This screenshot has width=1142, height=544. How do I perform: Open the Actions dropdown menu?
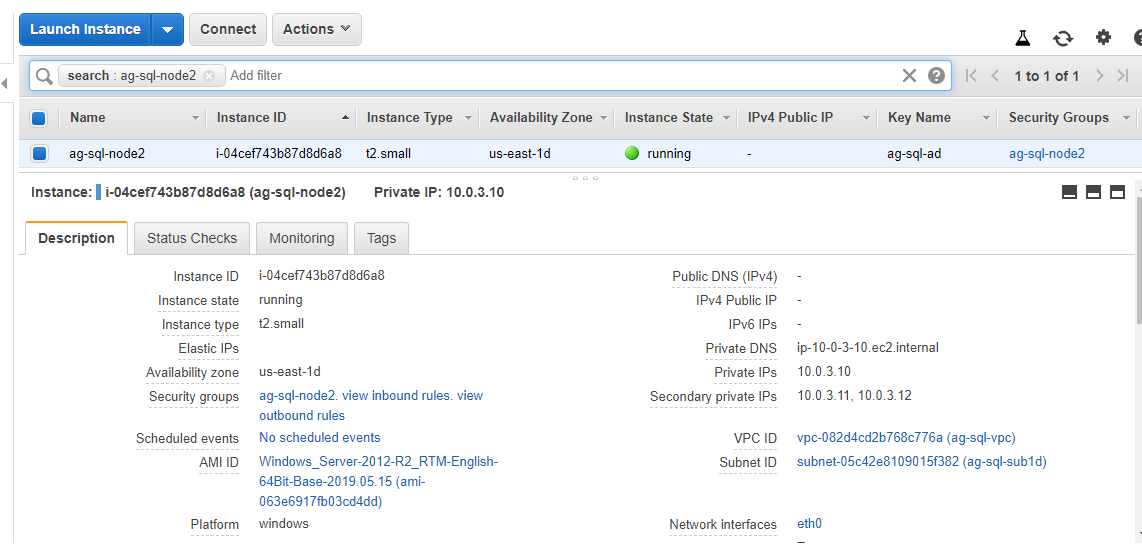317,30
